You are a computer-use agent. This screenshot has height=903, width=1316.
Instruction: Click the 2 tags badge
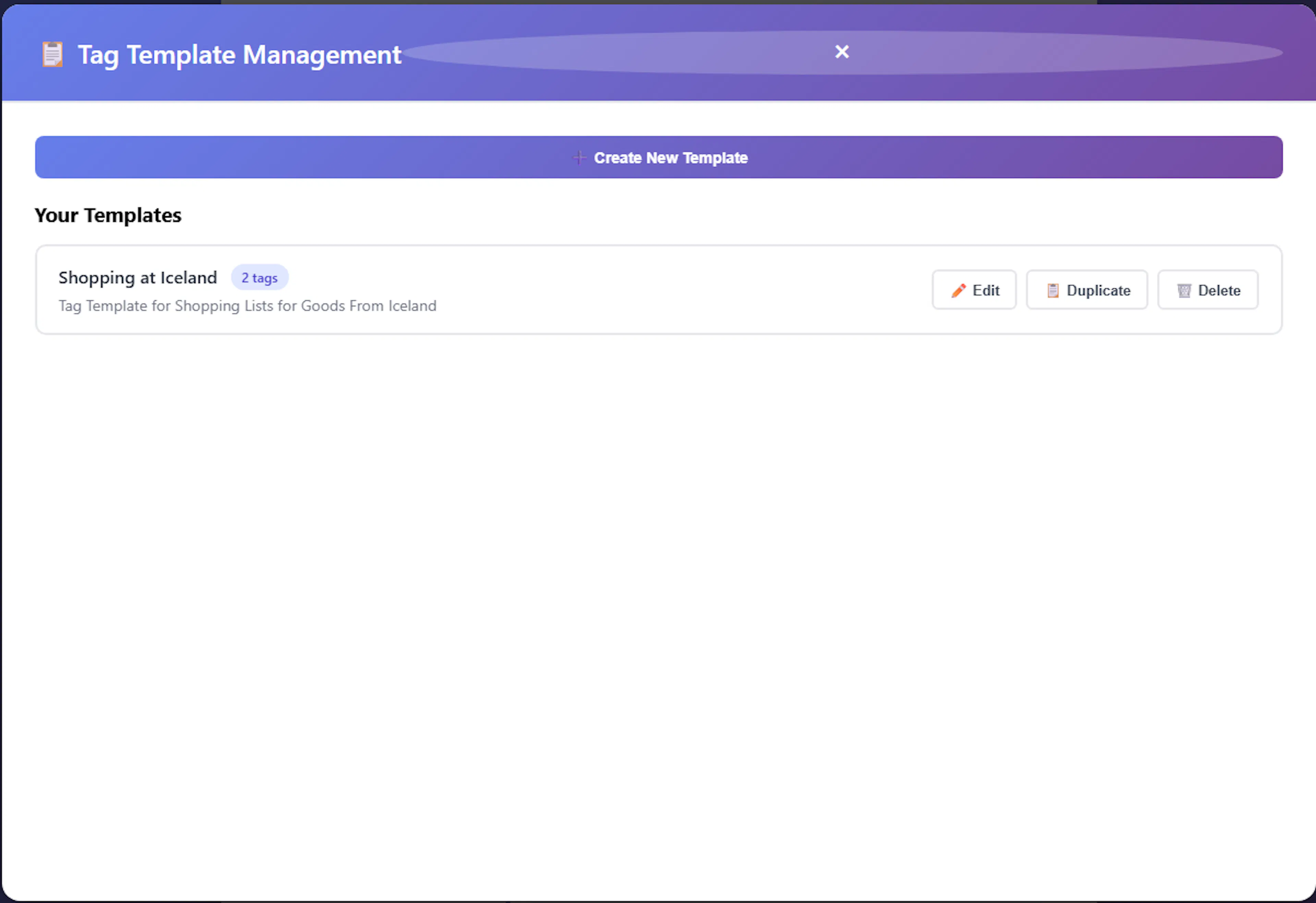(x=259, y=277)
